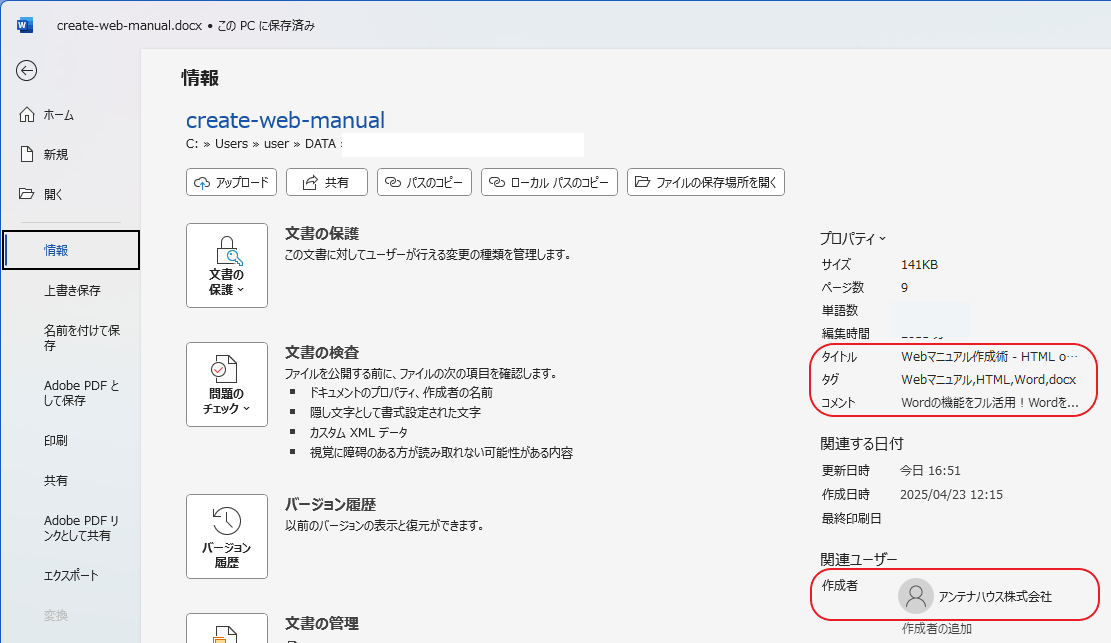This screenshot has width=1111, height=643.
Task: Select 印刷 in the sidebar
Action: click(x=56, y=441)
